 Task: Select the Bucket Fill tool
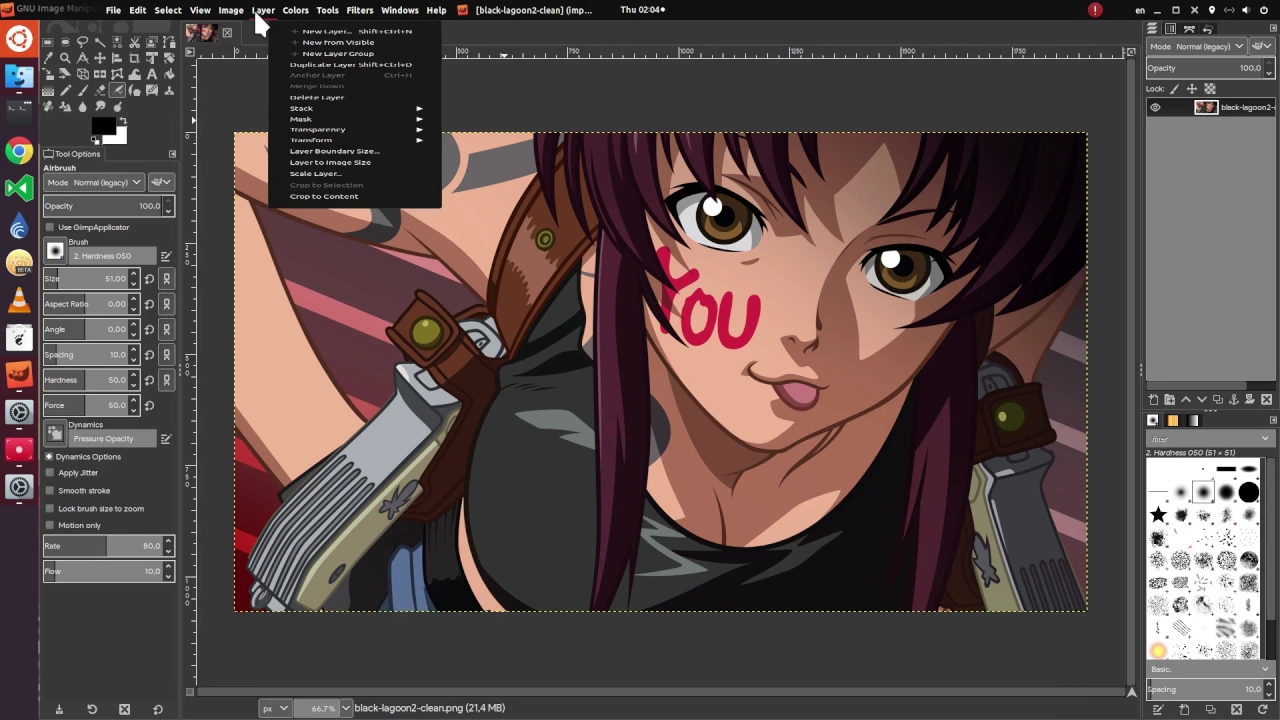coord(169,74)
